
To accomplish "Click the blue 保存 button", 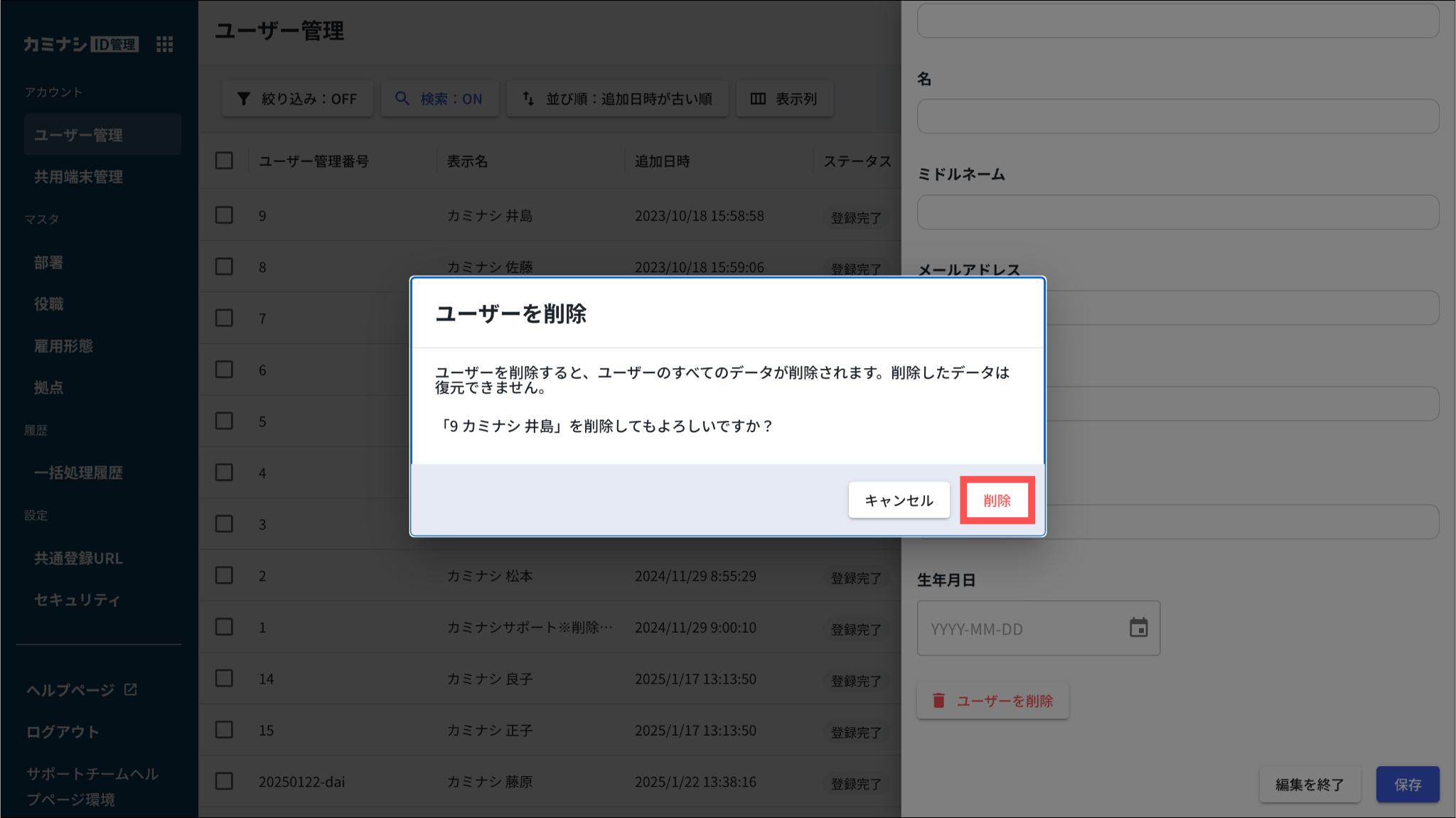I will pyautogui.click(x=1407, y=784).
